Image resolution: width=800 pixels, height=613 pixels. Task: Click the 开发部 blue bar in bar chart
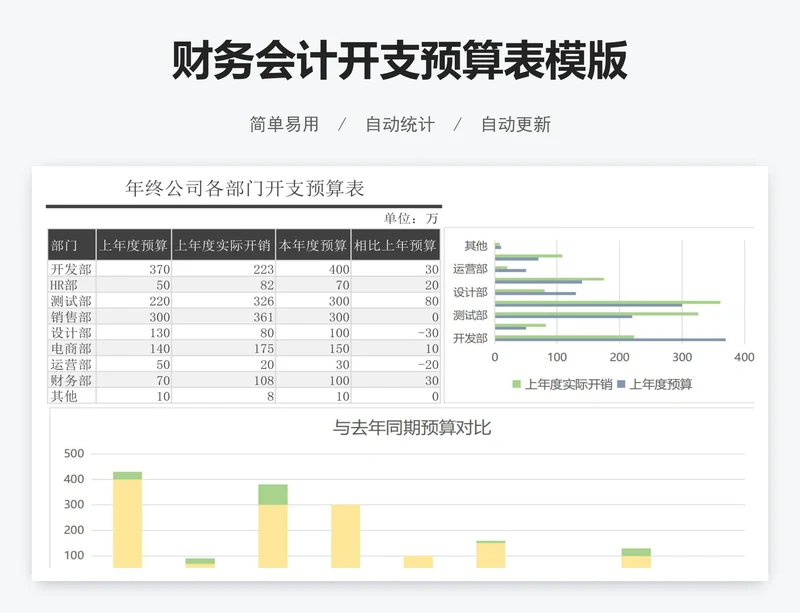tap(610, 339)
